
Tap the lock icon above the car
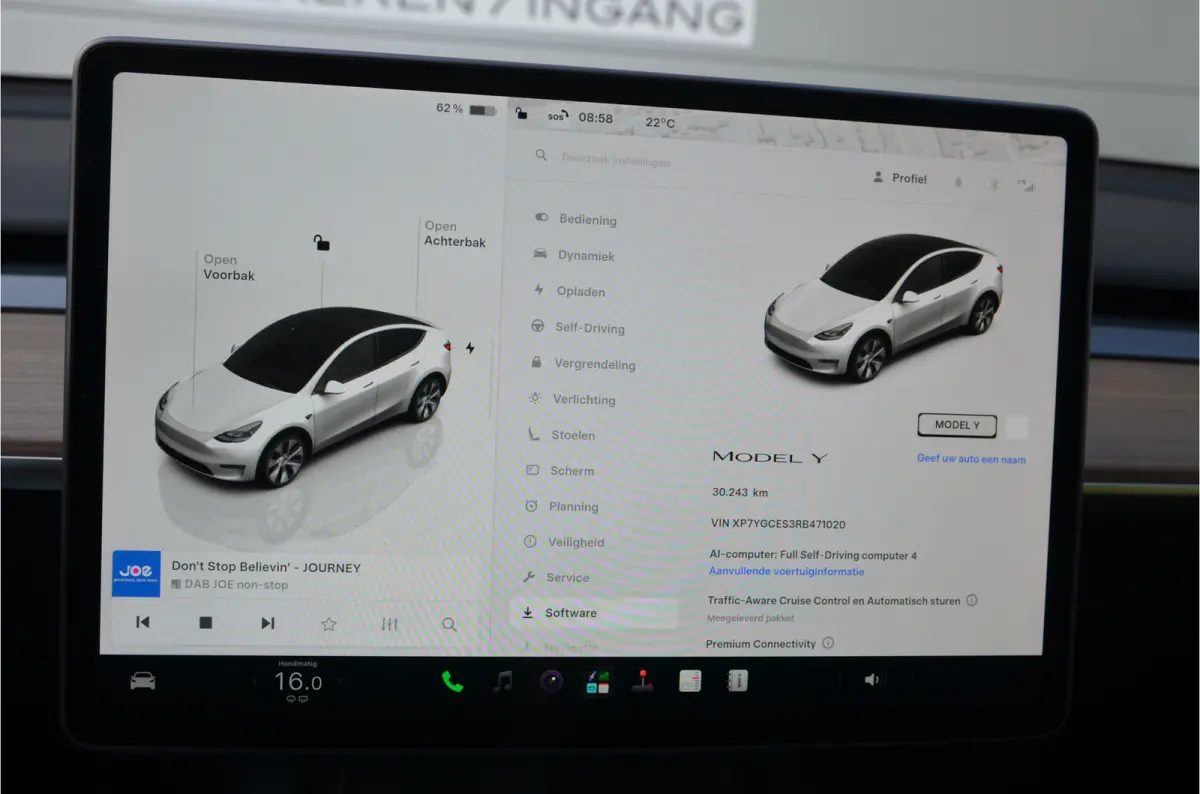coord(321,242)
